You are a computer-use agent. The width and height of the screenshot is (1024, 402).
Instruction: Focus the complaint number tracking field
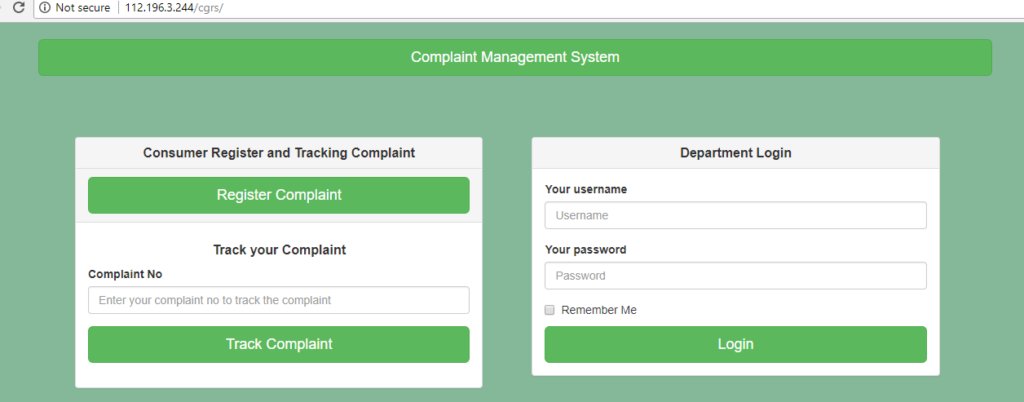279,300
